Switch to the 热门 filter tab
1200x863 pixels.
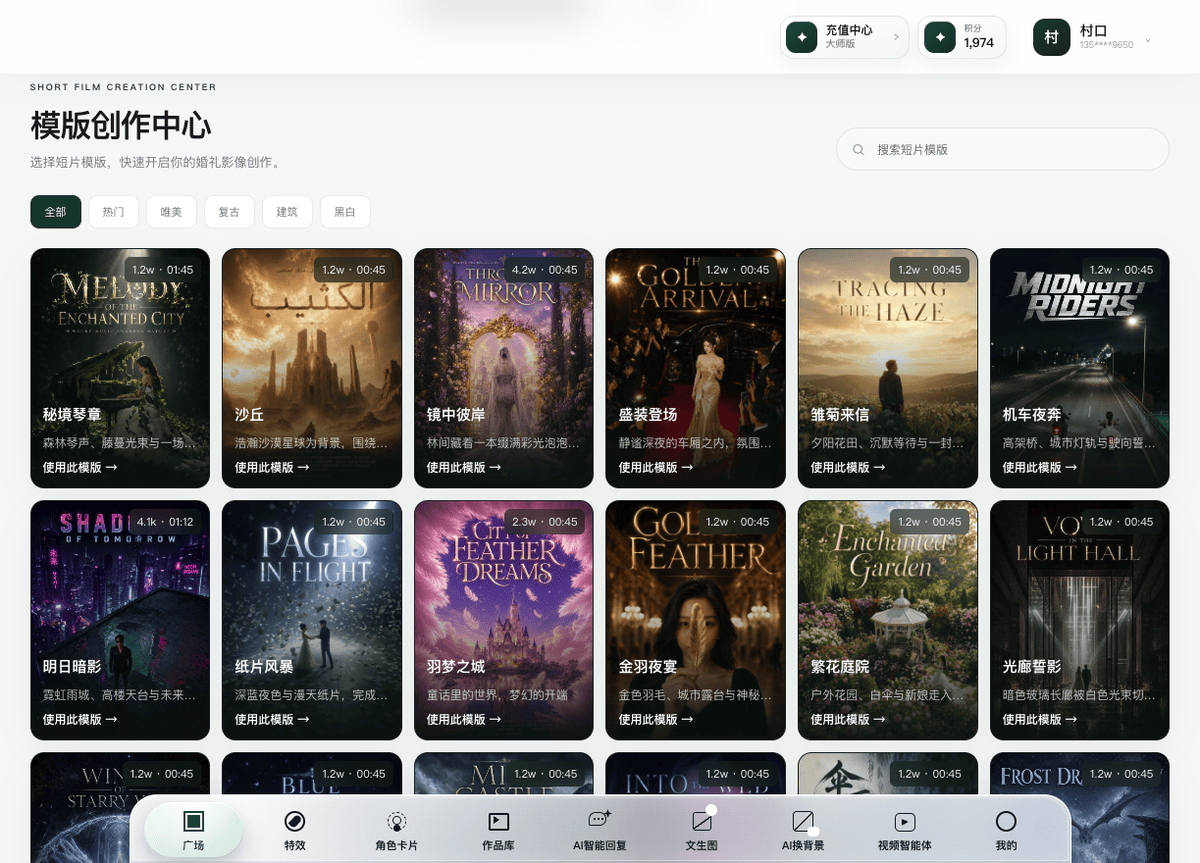pos(113,212)
